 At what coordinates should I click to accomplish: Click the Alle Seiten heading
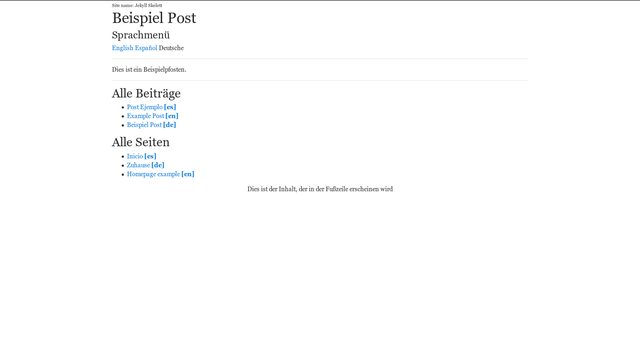point(140,142)
